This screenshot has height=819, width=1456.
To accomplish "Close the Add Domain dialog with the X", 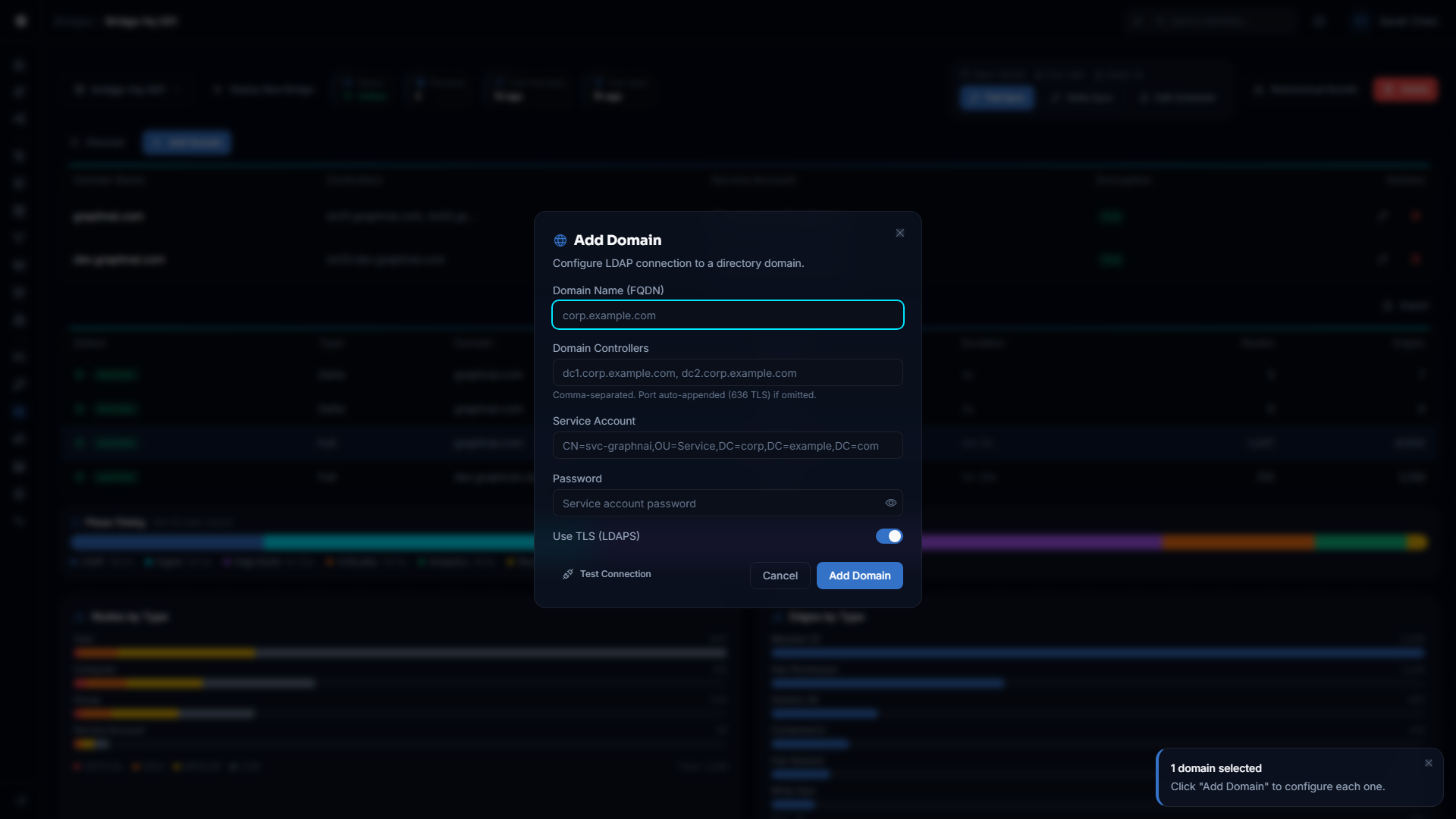I will pyautogui.click(x=899, y=233).
